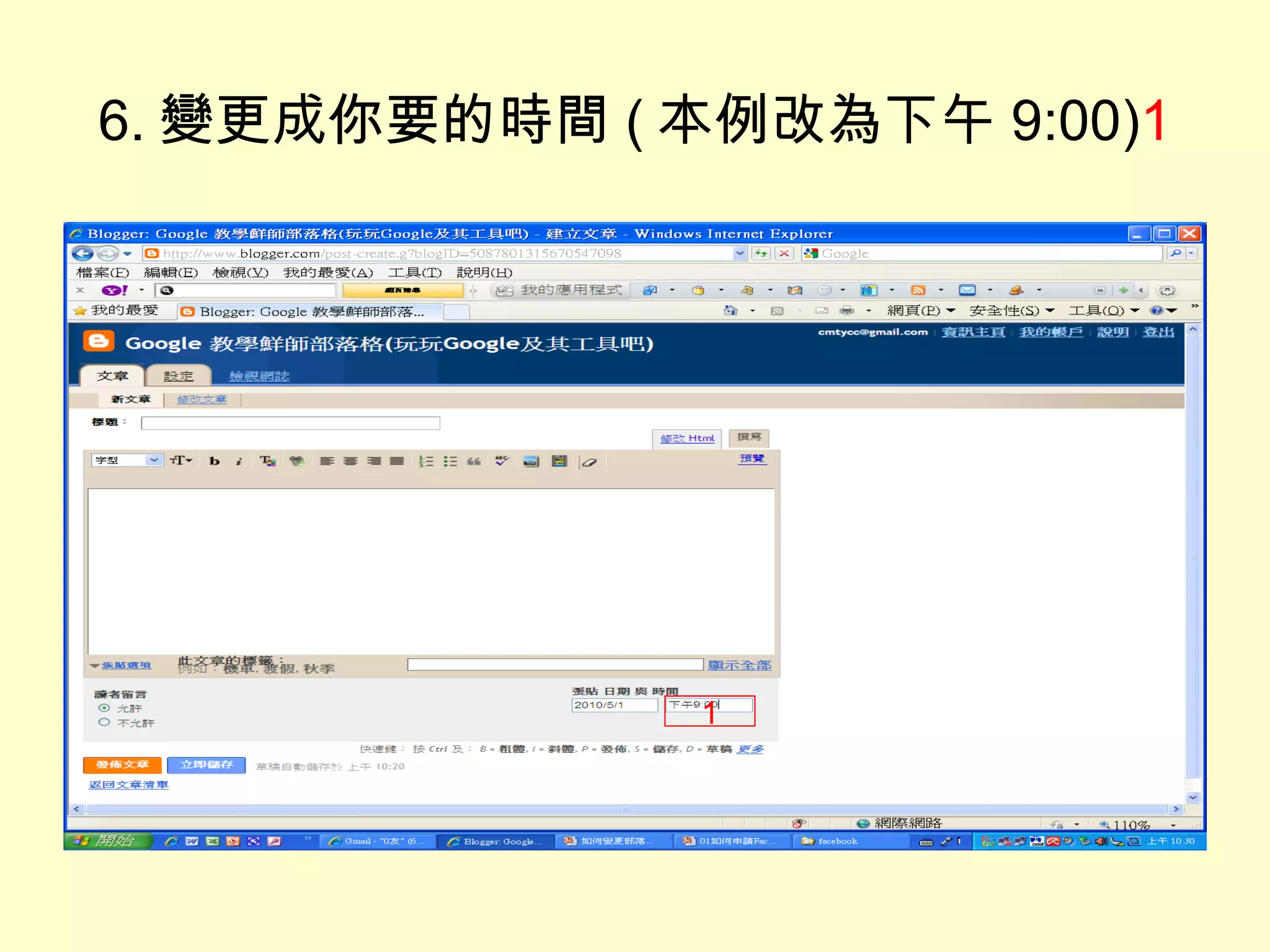Align text right in editor

tap(374, 461)
